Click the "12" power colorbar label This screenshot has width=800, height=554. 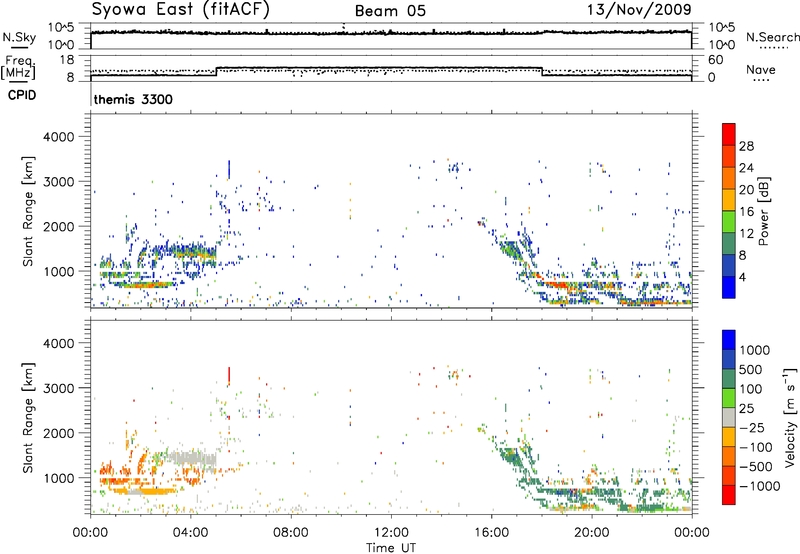click(x=746, y=234)
